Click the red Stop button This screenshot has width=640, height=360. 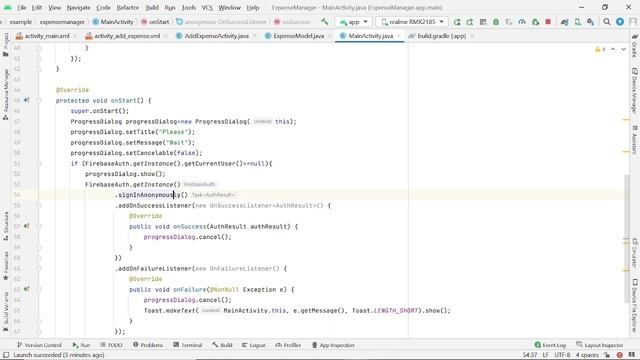coord(548,22)
